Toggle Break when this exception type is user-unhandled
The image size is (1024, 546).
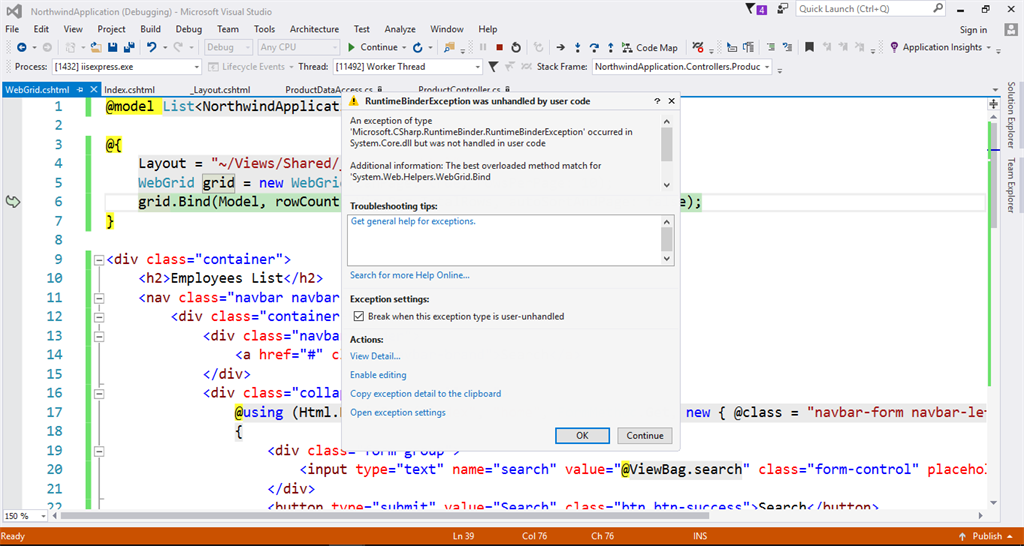(x=358, y=316)
